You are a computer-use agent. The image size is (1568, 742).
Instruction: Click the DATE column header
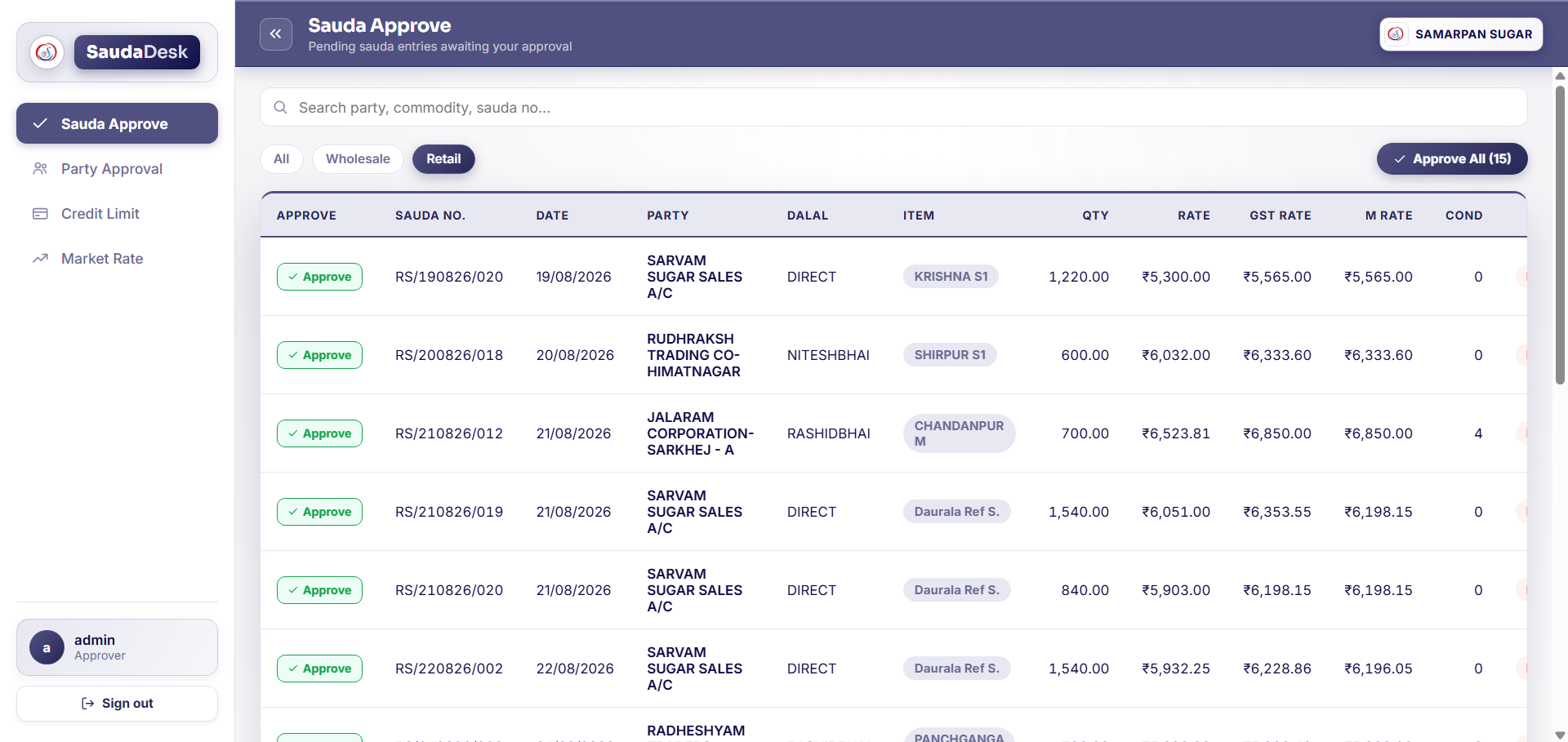tap(552, 215)
